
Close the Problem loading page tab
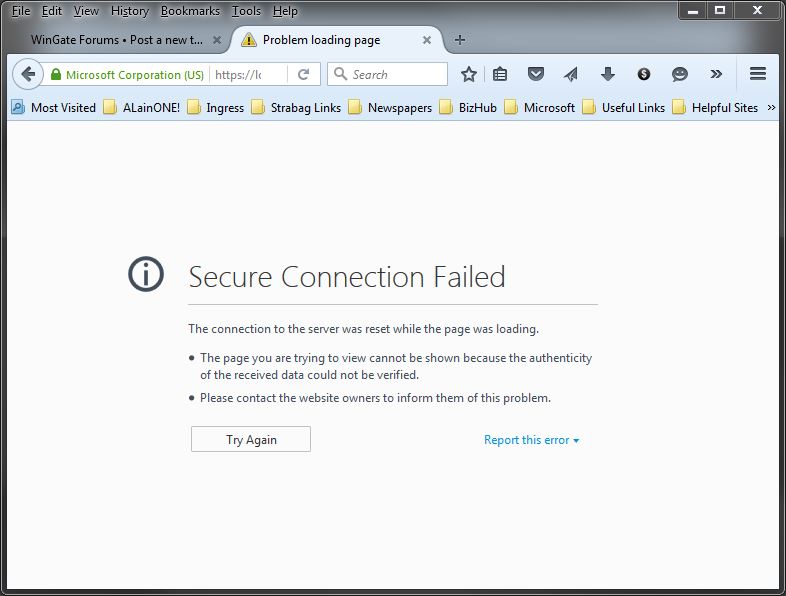tap(427, 40)
